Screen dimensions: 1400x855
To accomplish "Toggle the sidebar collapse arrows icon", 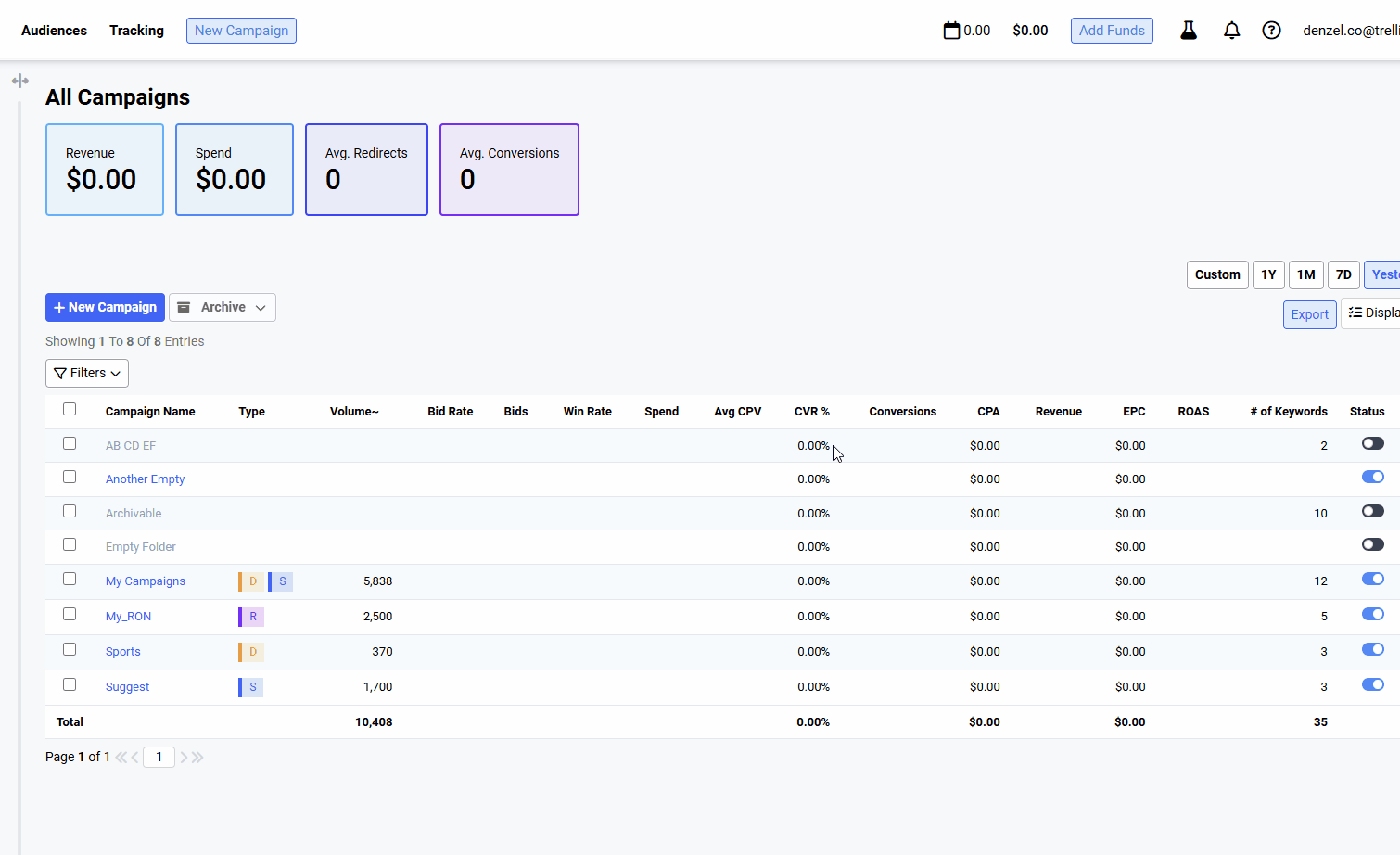I will click(x=20, y=81).
